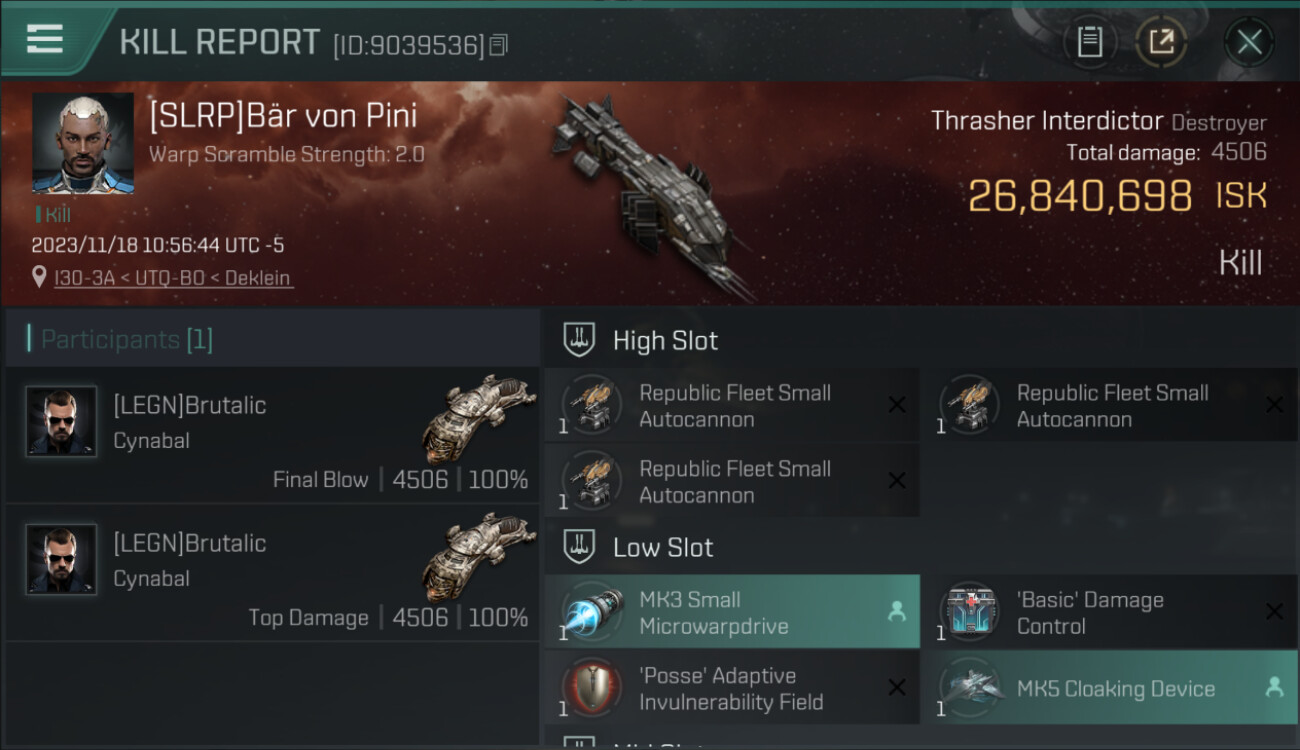The height and width of the screenshot is (750, 1300).
Task: View Bär von Pini's portrait
Action: pyautogui.click(x=83, y=144)
